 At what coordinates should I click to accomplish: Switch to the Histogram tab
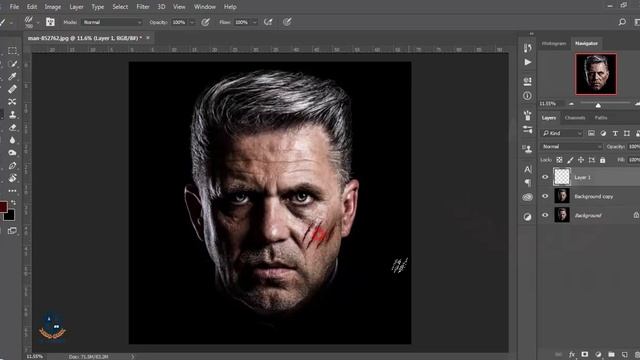pyautogui.click(x=554, y=43)
